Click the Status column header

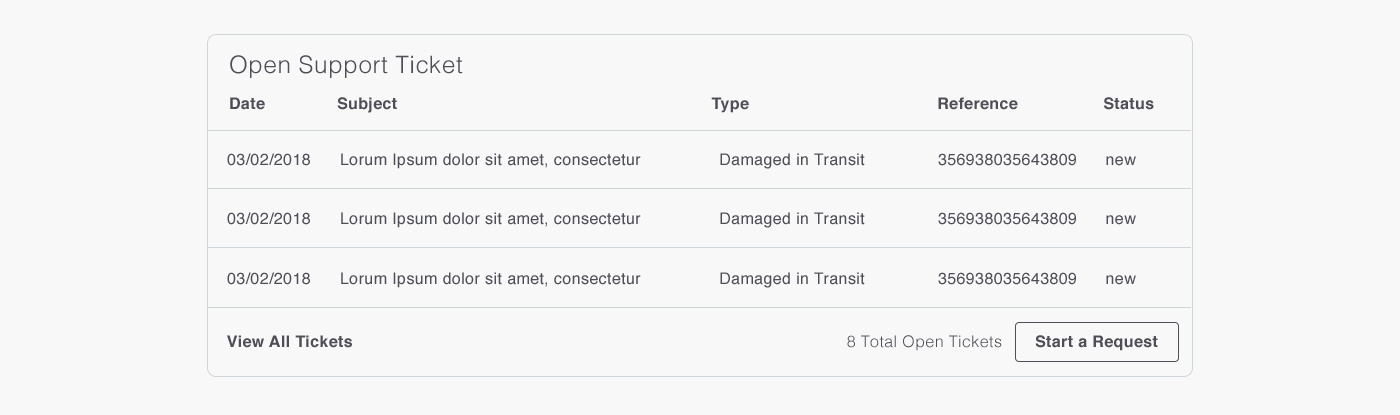1128,104
